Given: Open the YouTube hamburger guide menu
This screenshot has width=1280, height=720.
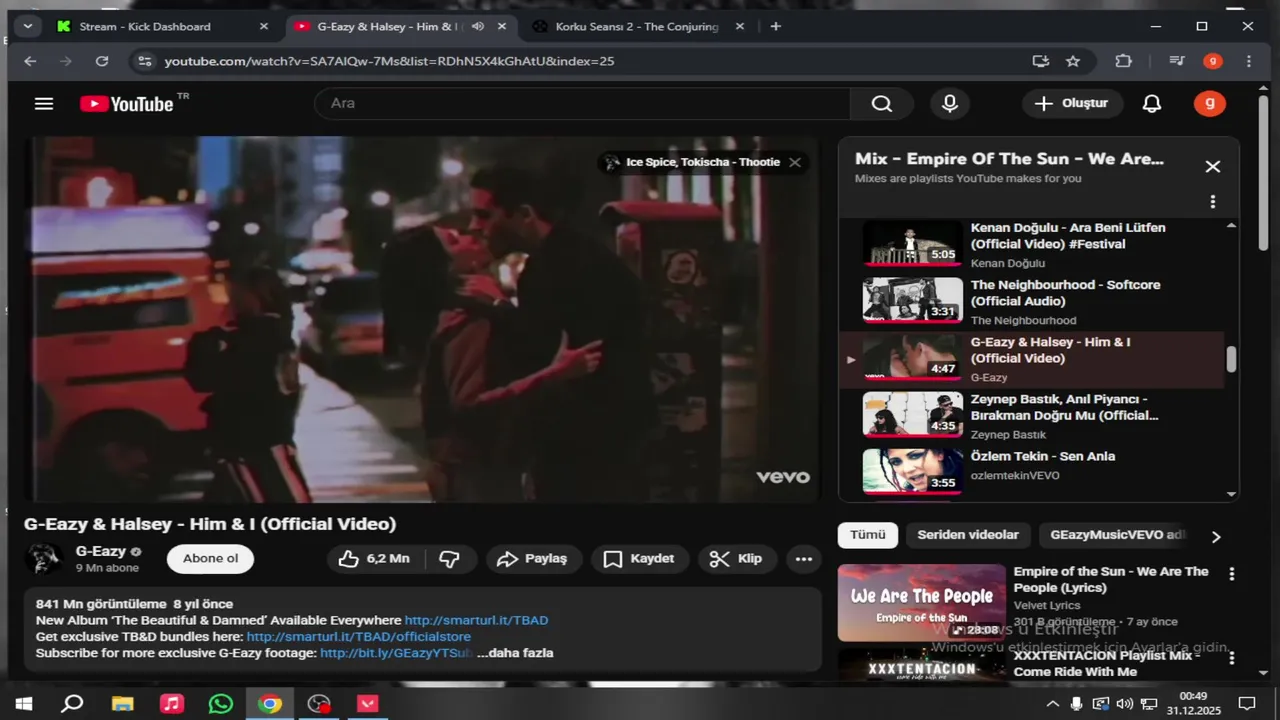Looking at the screenshot, I should click(x=43, y=103).
